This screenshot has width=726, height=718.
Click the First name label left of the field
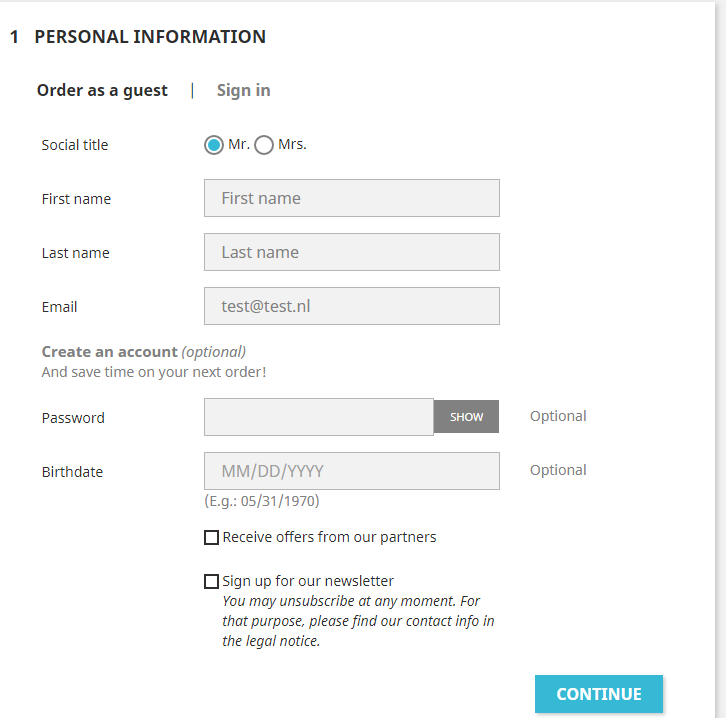(76, 199)
